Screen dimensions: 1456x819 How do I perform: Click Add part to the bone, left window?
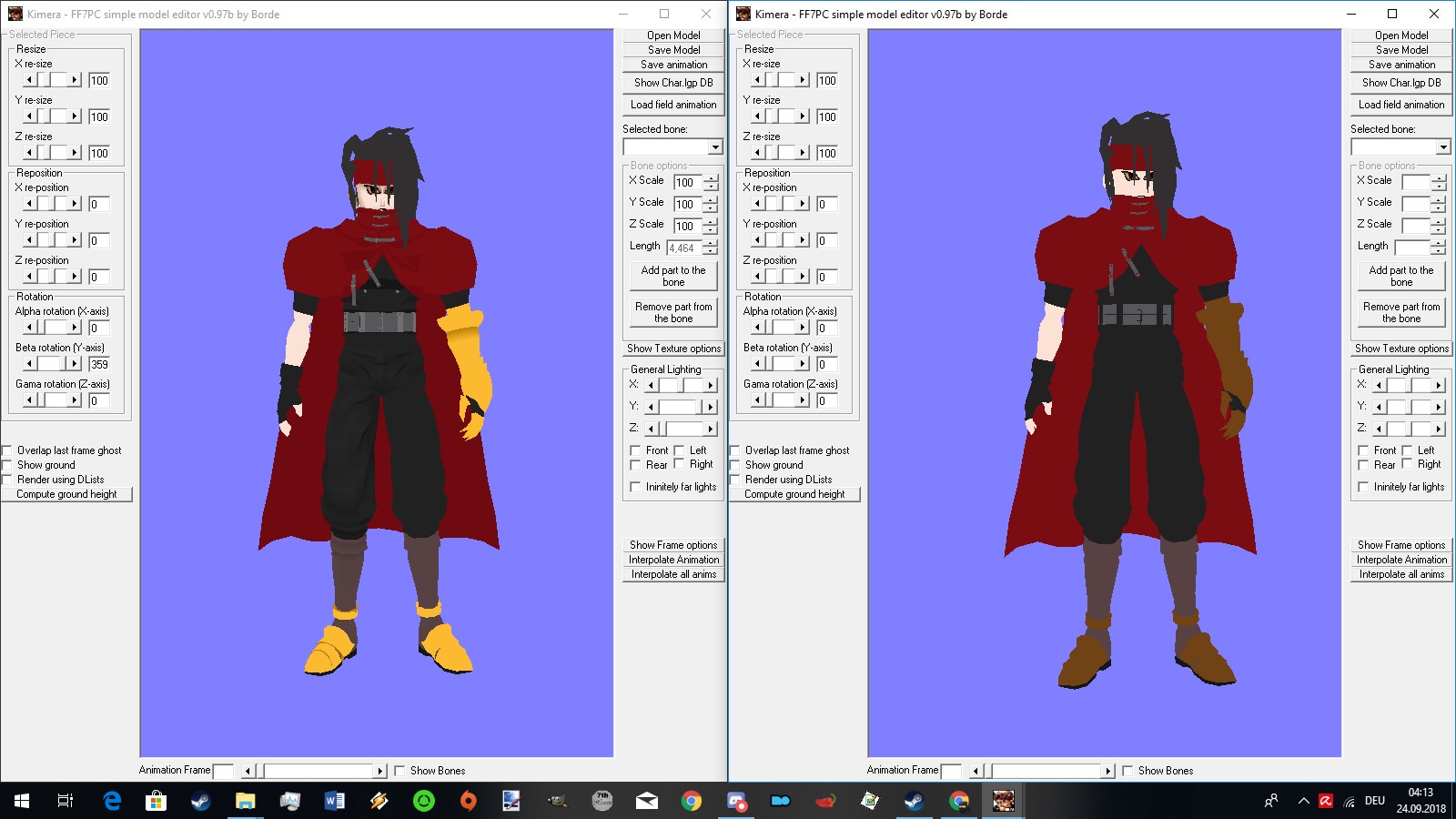[x=673, y=276]
